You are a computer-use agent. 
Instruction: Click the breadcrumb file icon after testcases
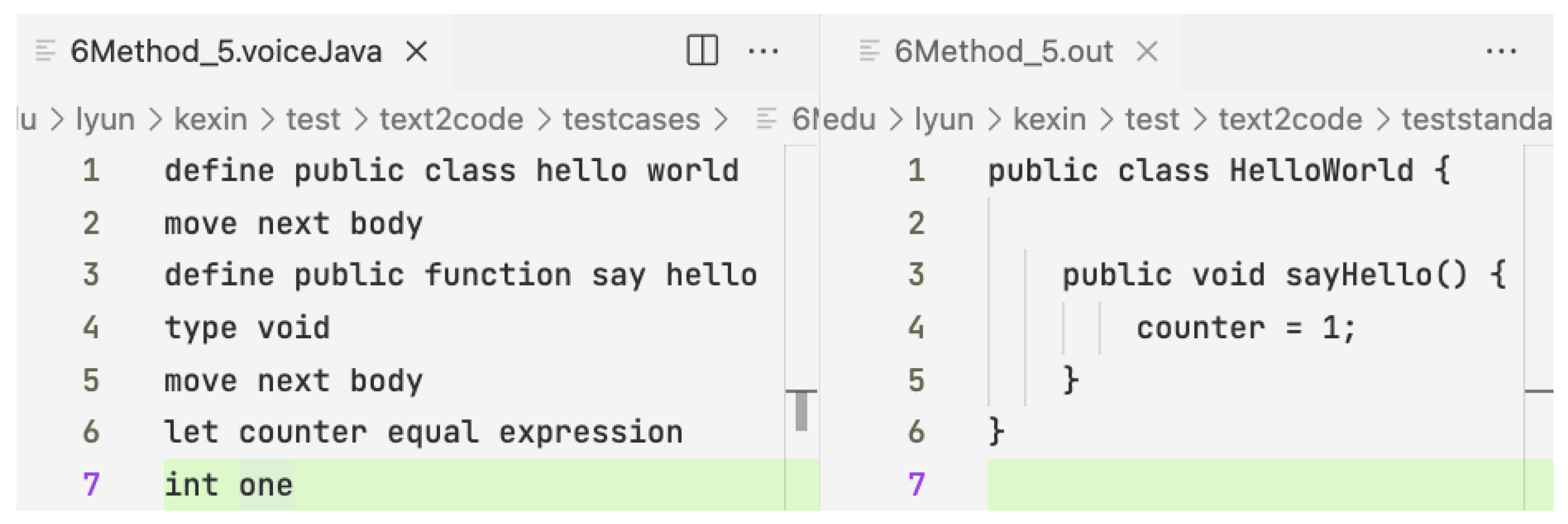(x=766, y=119)
